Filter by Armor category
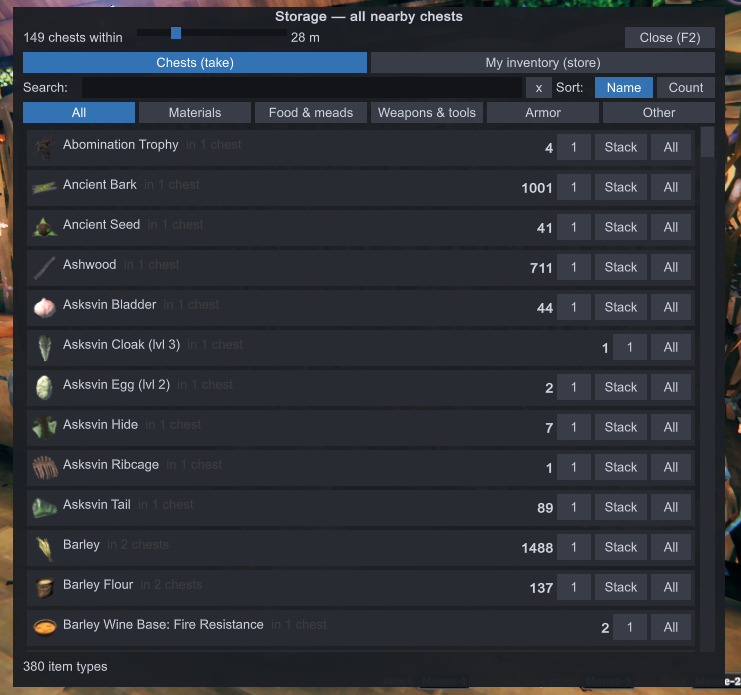This screenshot has height=695, width=741. [543, 112]
